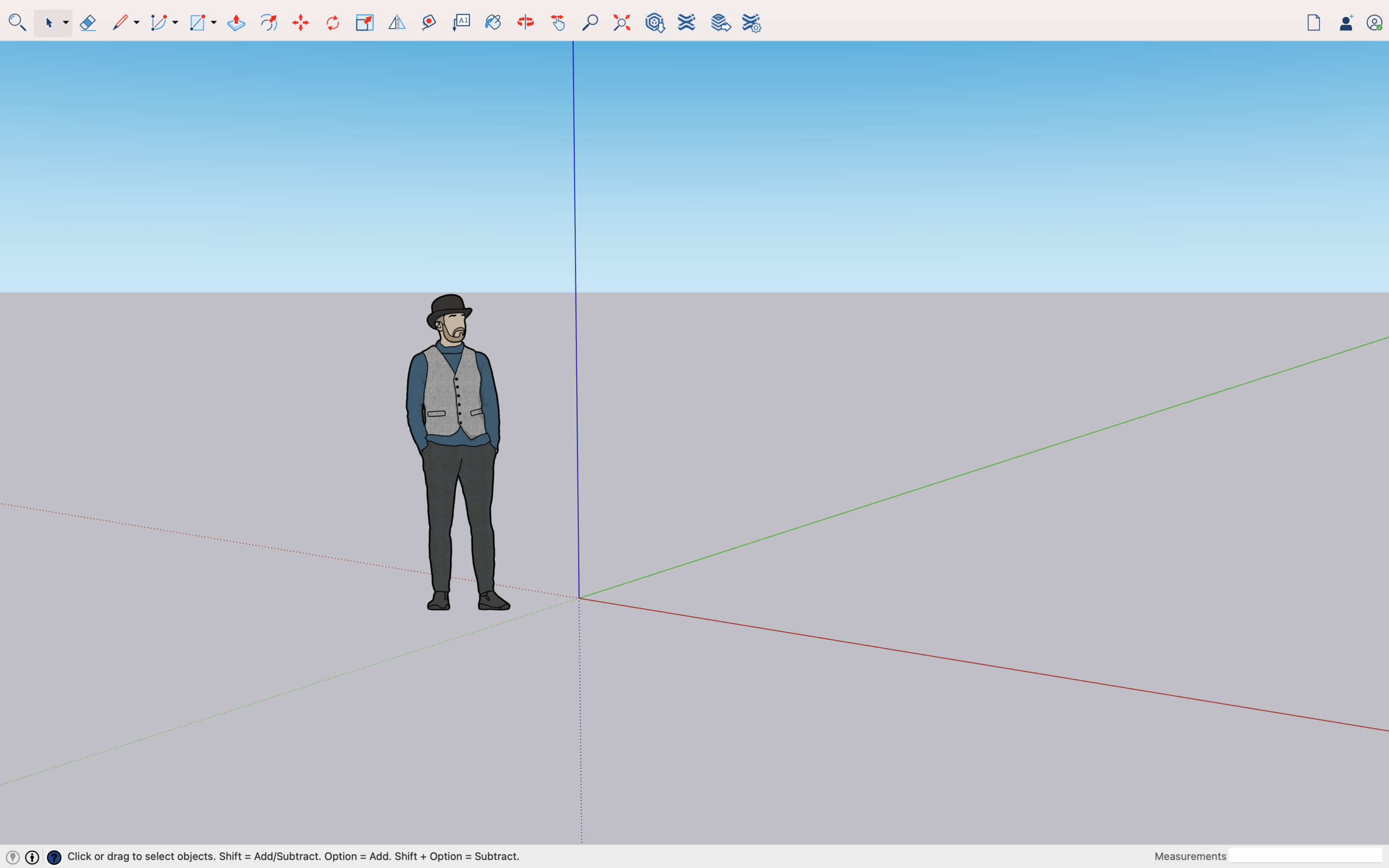1389x868 pixels.
Task: Activate the Paint Bucket tool
Action: [493, 23]
